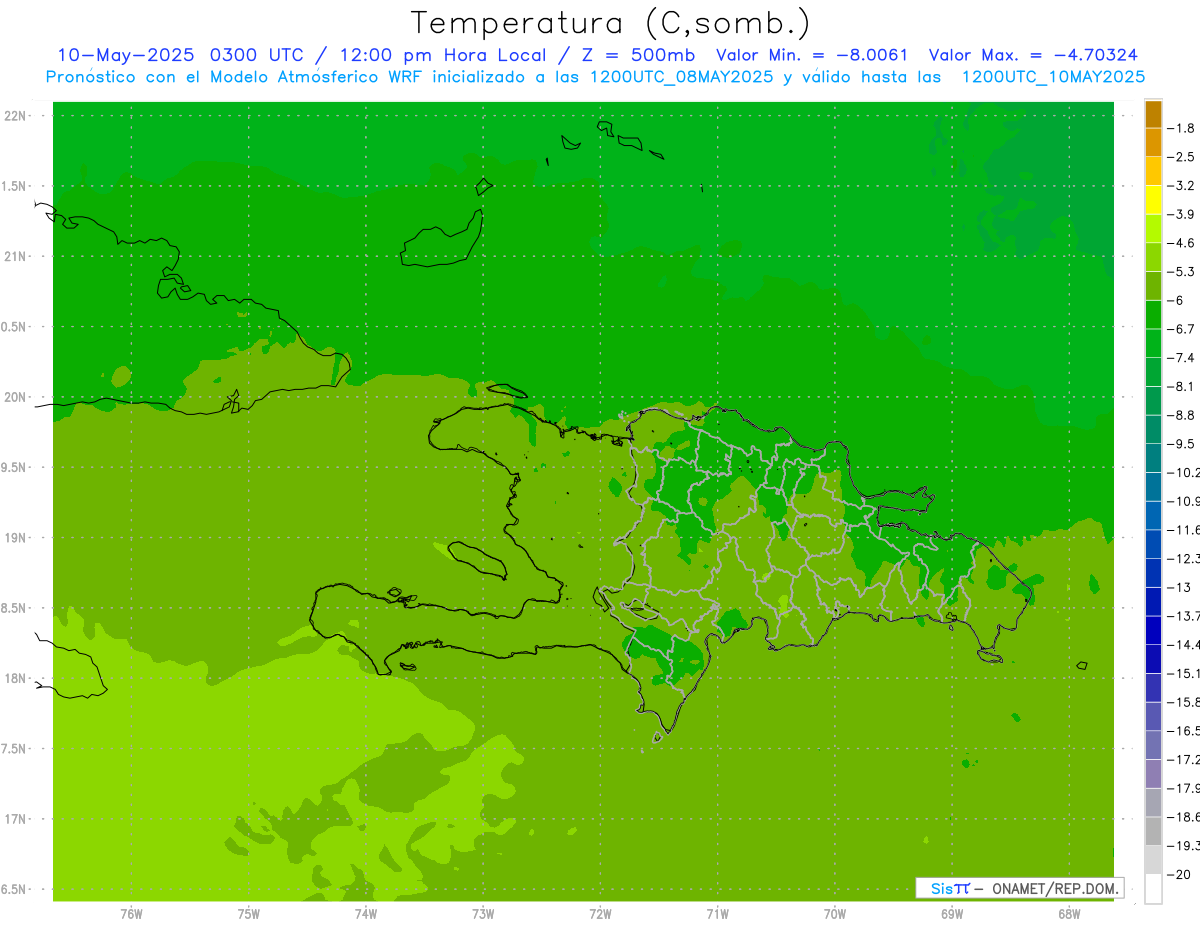
Task: Click the 'Temperatura (C,somb.)' title
Action: (x=610, y=23)
